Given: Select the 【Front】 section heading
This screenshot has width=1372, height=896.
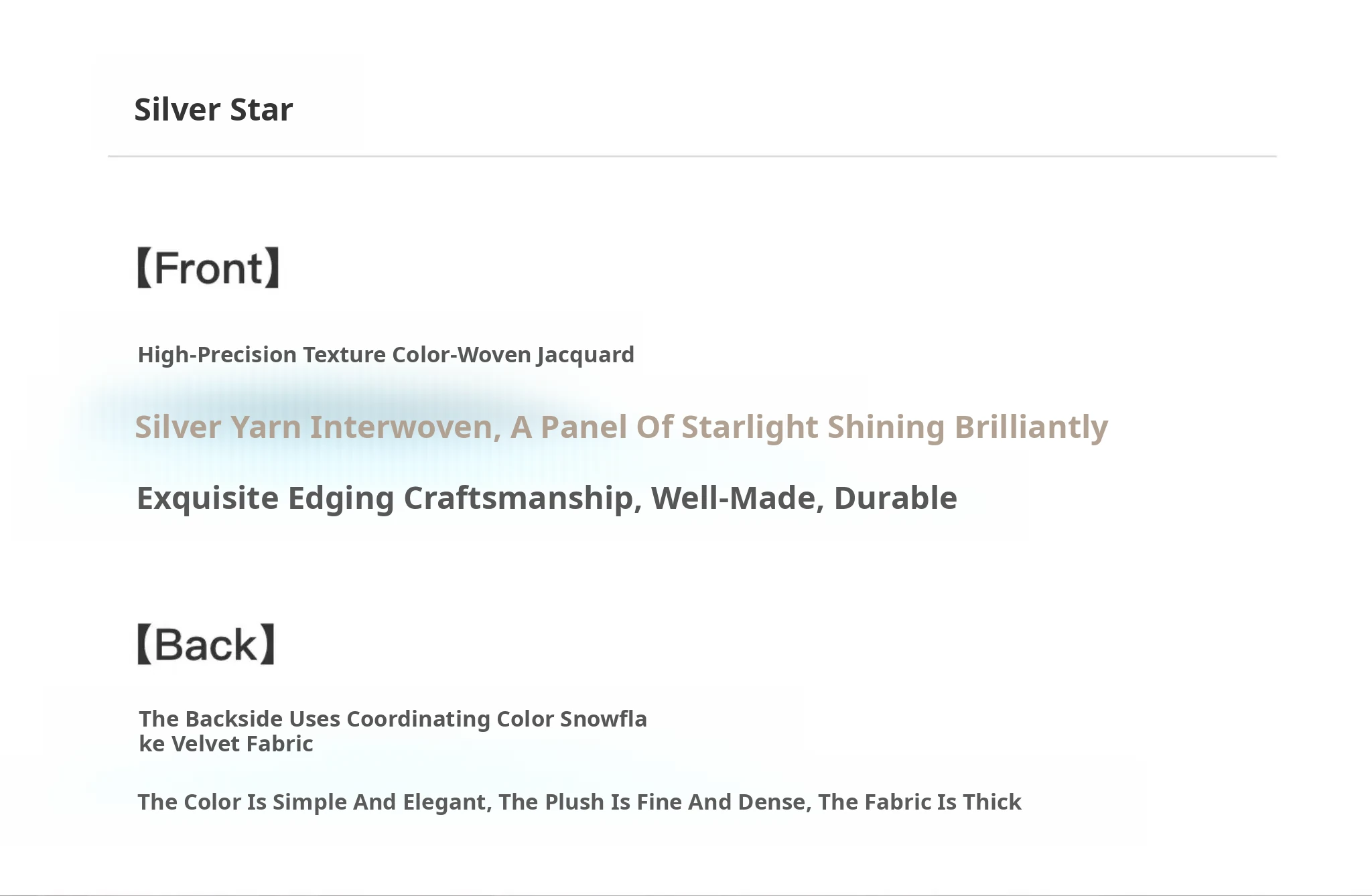Looking at the screenshot, I should click(208, 268).
